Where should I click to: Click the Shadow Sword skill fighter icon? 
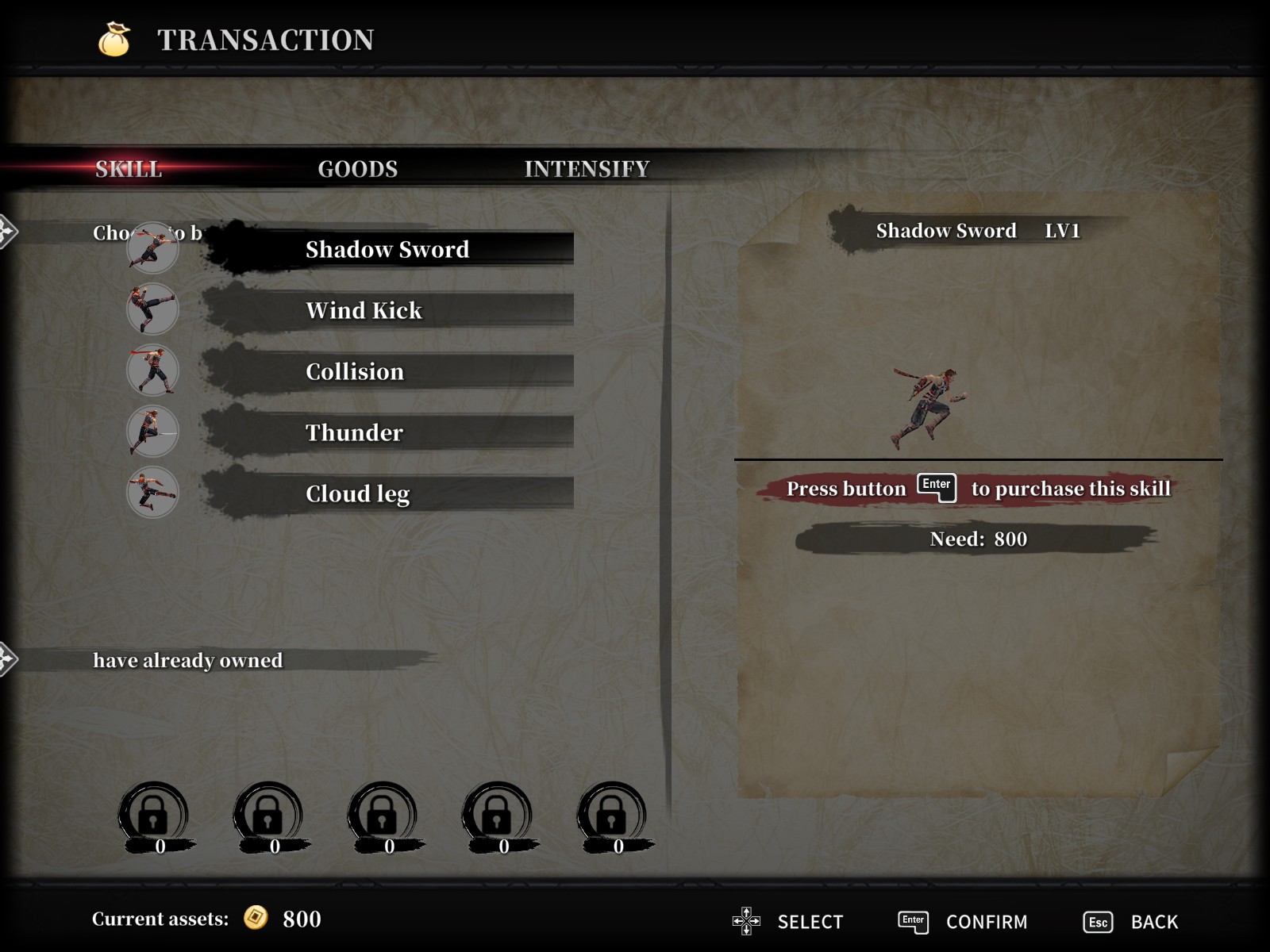click(152, 248)
